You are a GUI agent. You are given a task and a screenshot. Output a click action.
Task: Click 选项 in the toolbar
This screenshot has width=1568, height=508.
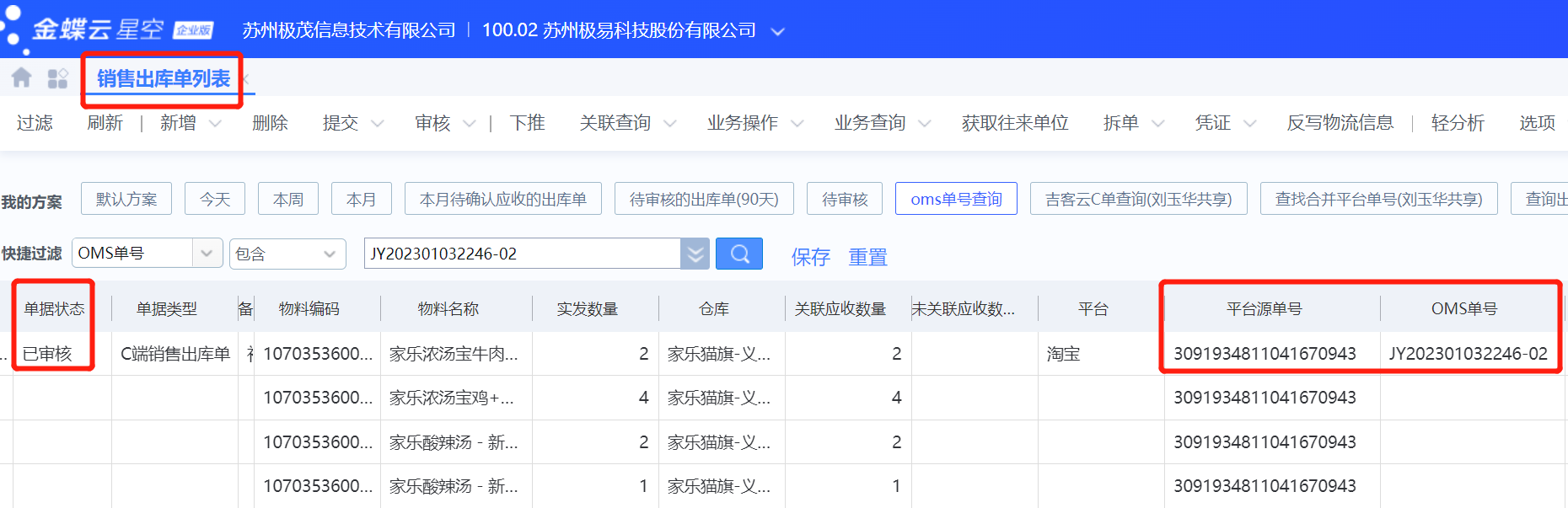tap(1537, 123)
